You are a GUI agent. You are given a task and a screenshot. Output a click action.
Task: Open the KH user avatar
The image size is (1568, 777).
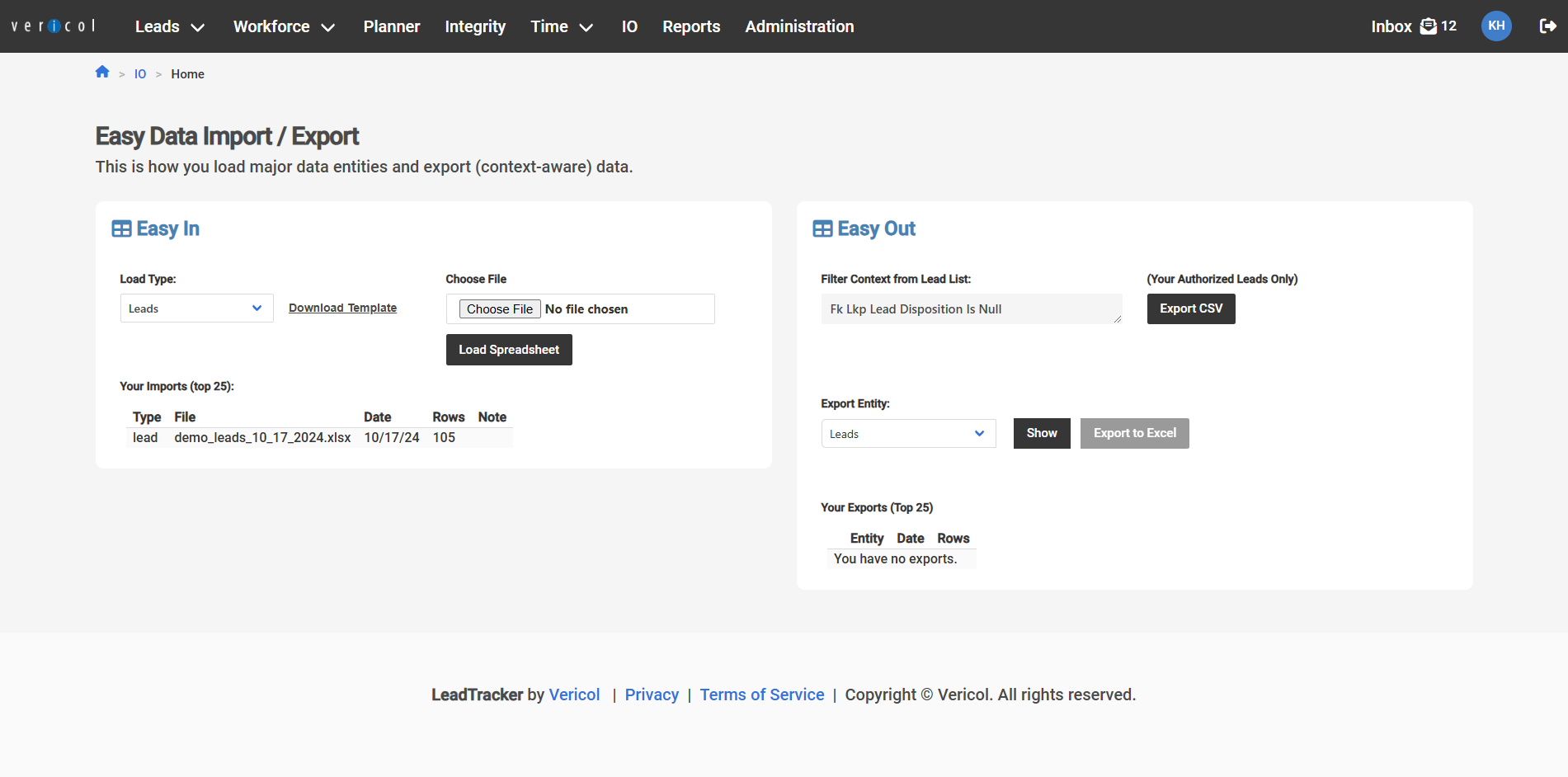(x=1496, y=26)
